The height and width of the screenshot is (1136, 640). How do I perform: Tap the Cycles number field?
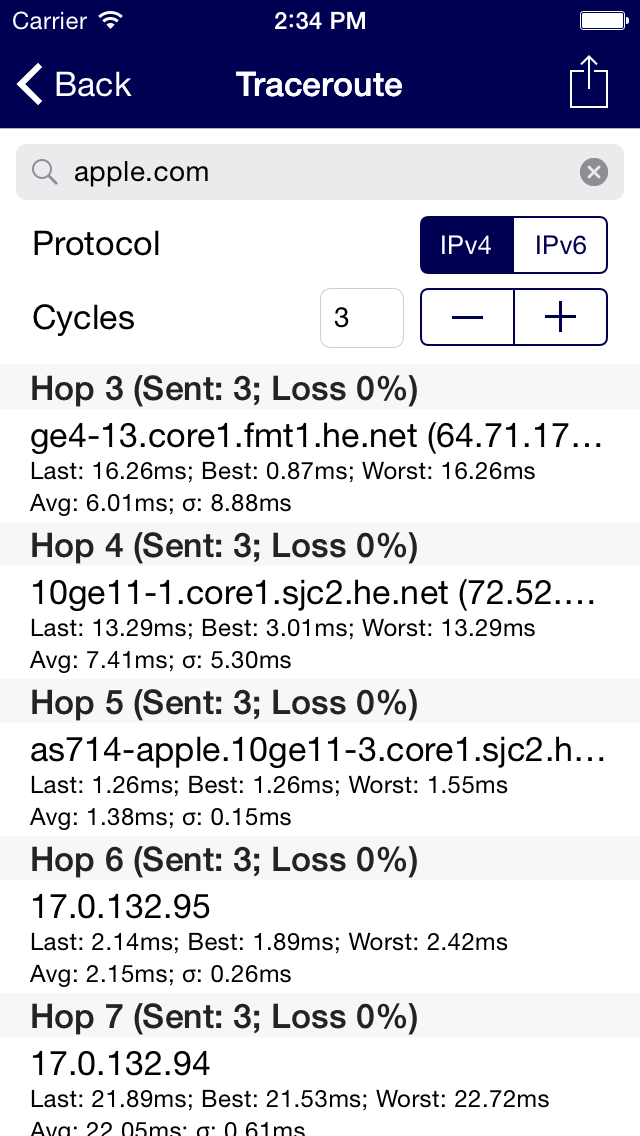(x=361, y=318)
